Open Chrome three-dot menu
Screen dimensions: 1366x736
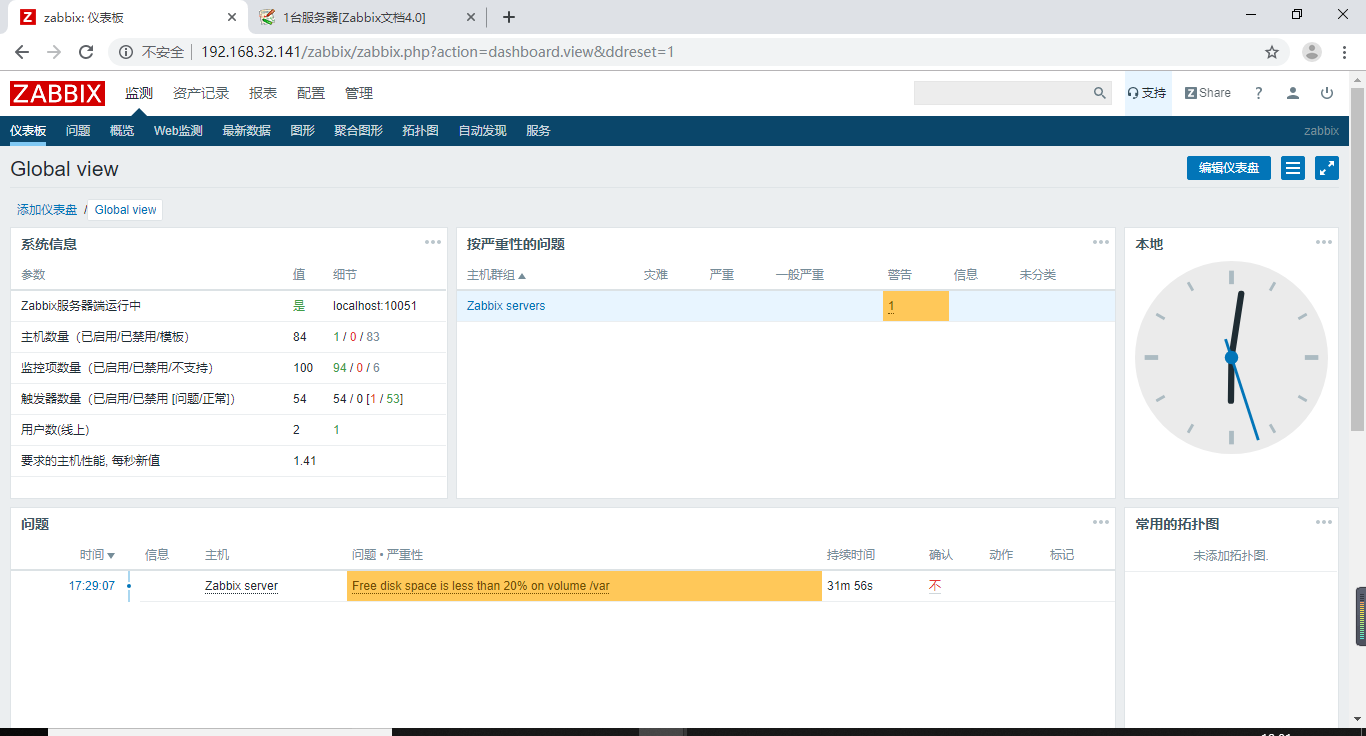pyautogui.click(x=1344, y=52)
